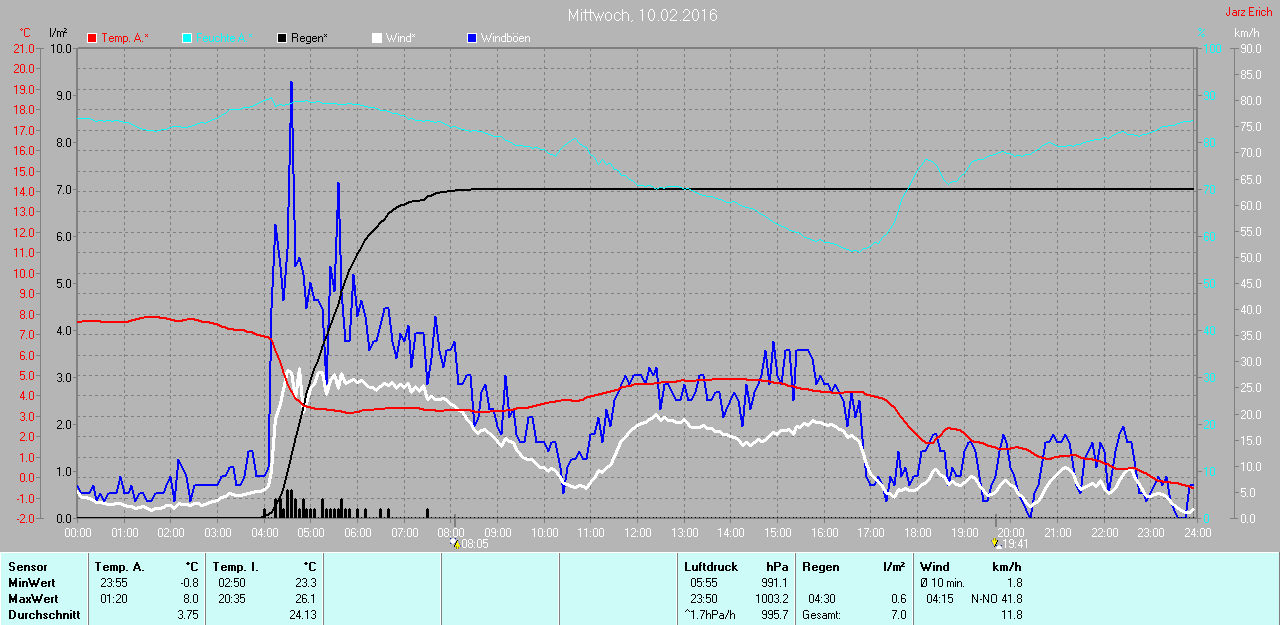Click the red Temp. A. legend swatch
The image size is (1280, 625).
[92, 38]
